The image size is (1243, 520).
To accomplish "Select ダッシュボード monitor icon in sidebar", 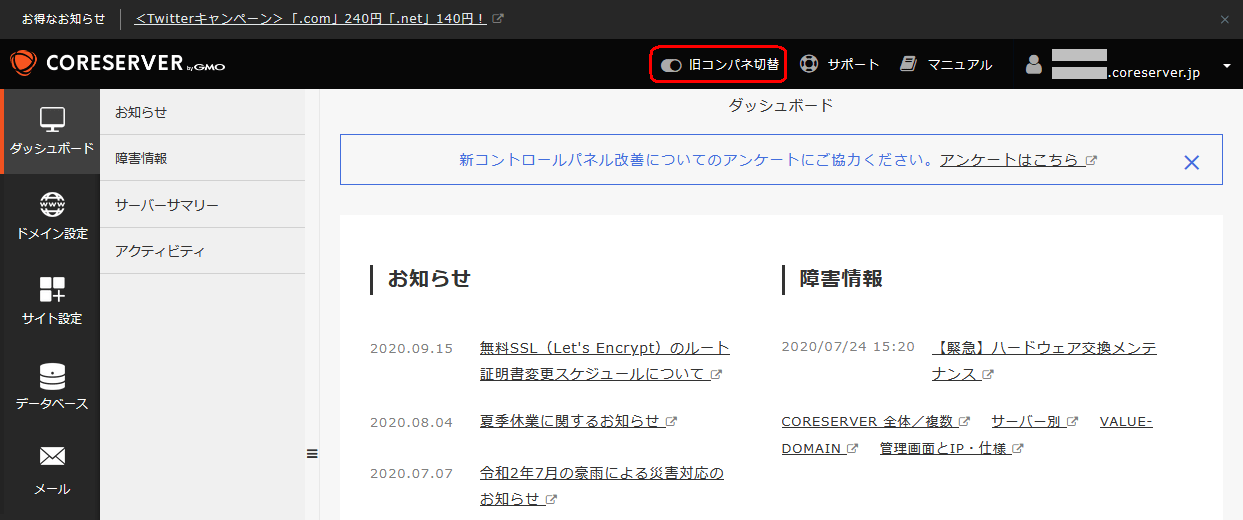I will click(52, 119).
